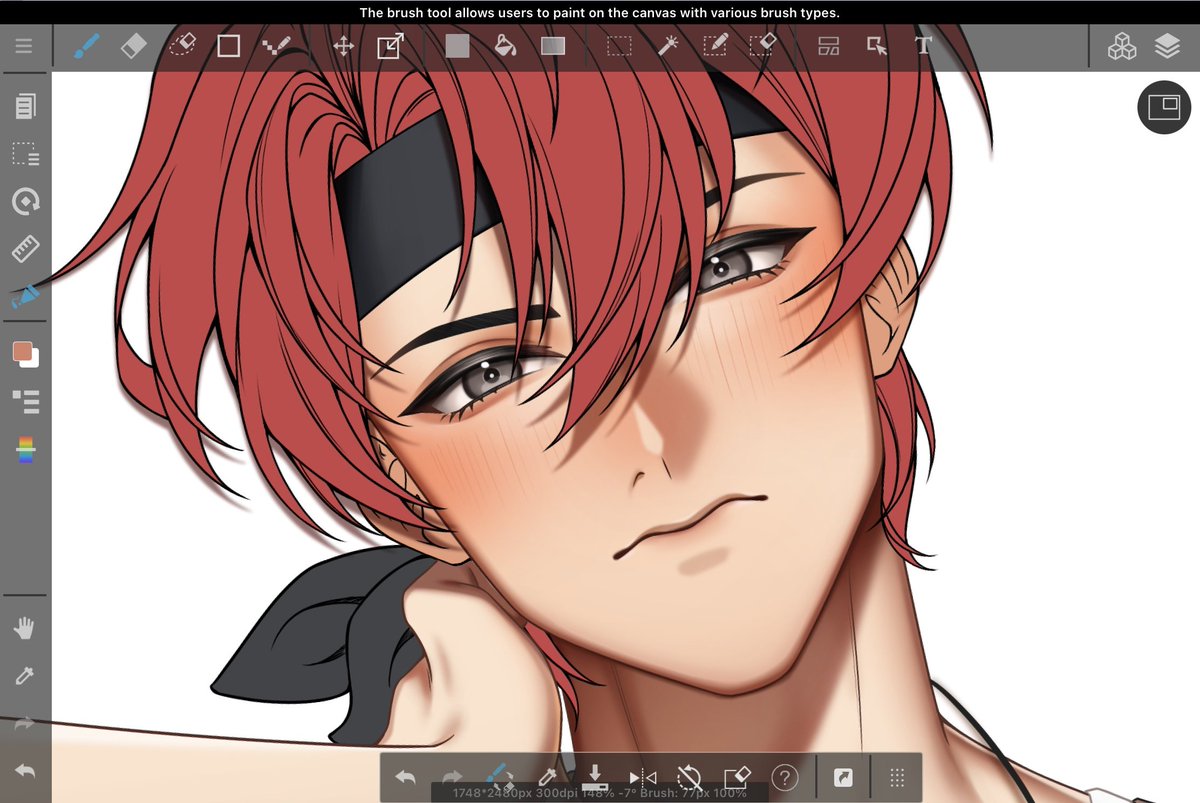Activate the Move tool
This screenshot has height=803, width=1200.
[x=343, y=46]
